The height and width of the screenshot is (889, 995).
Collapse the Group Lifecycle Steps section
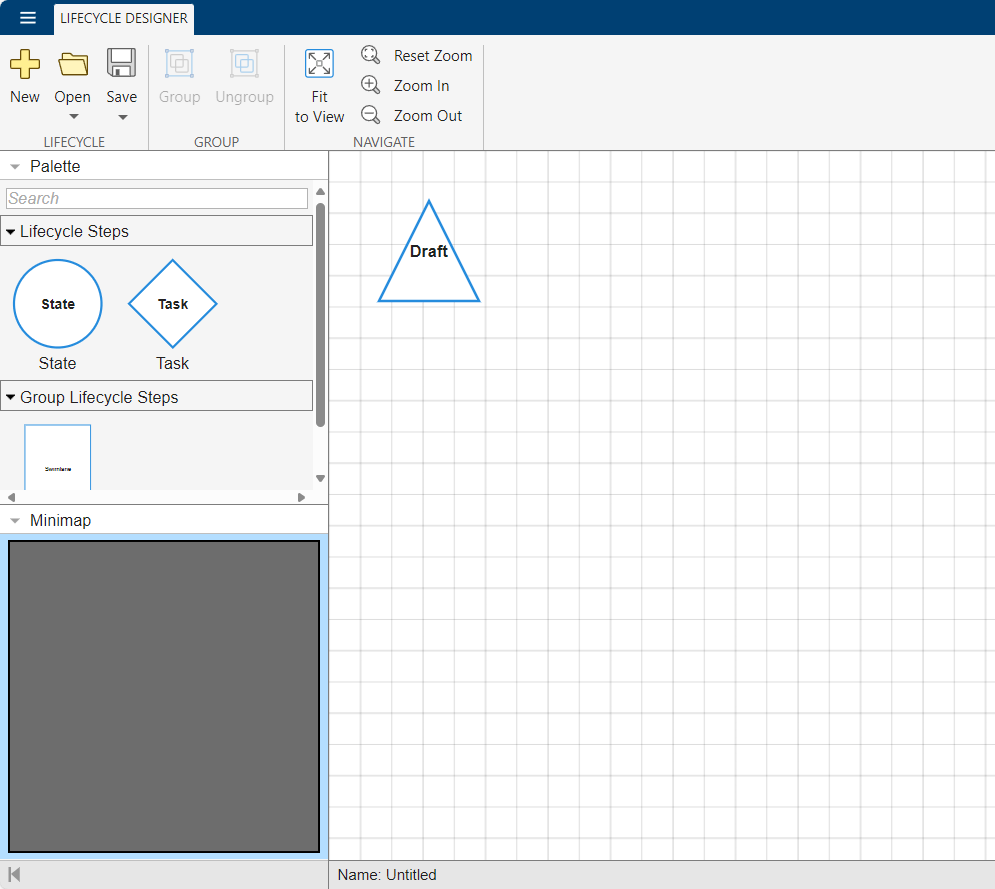(x=11, y=398)
